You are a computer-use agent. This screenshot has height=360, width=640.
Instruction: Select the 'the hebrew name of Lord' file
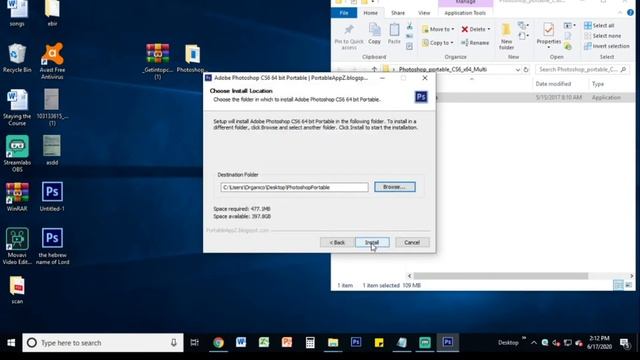[52, 246]
